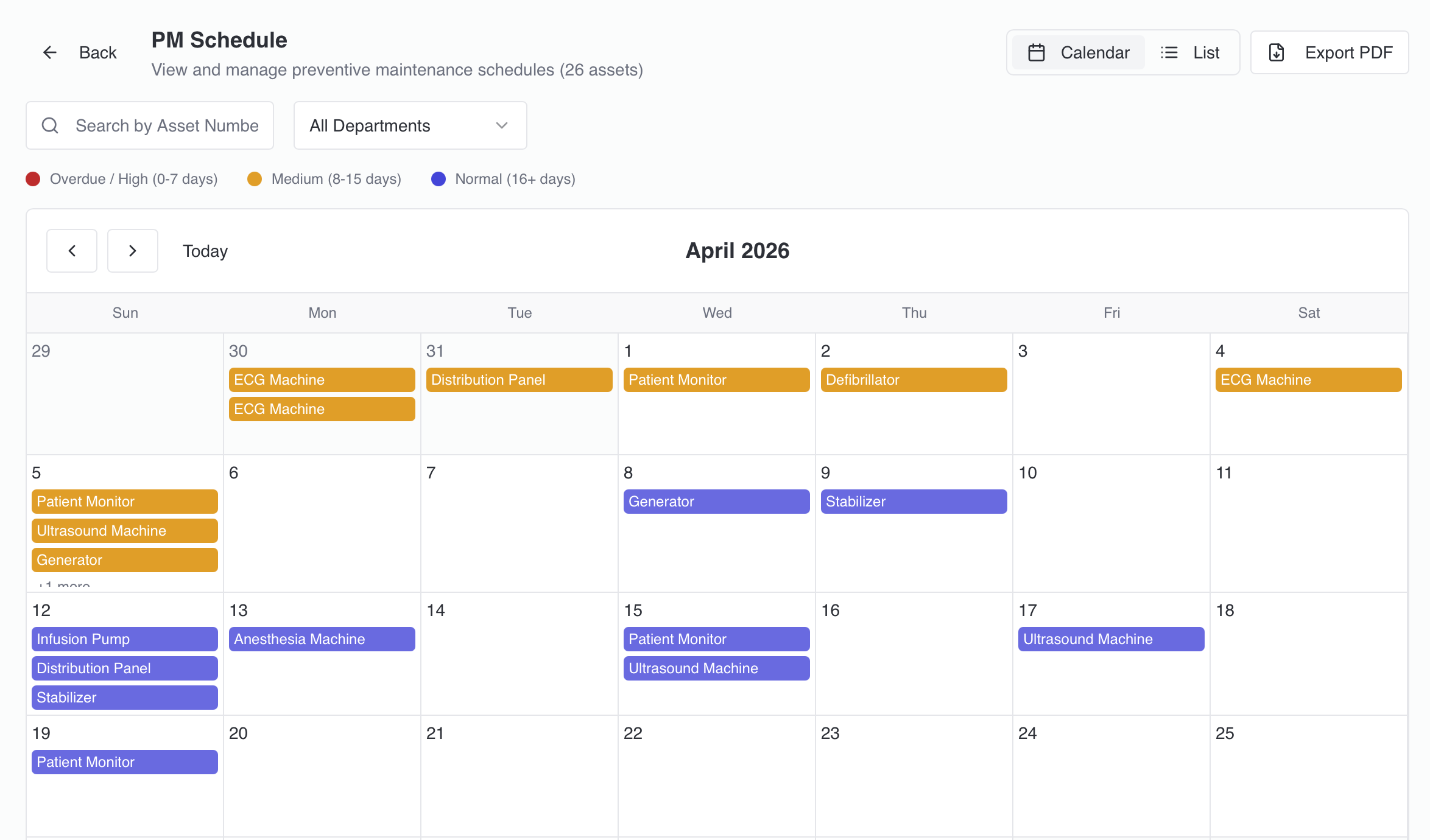Click the download icon on Export PDF

(x=1277, y=52)
